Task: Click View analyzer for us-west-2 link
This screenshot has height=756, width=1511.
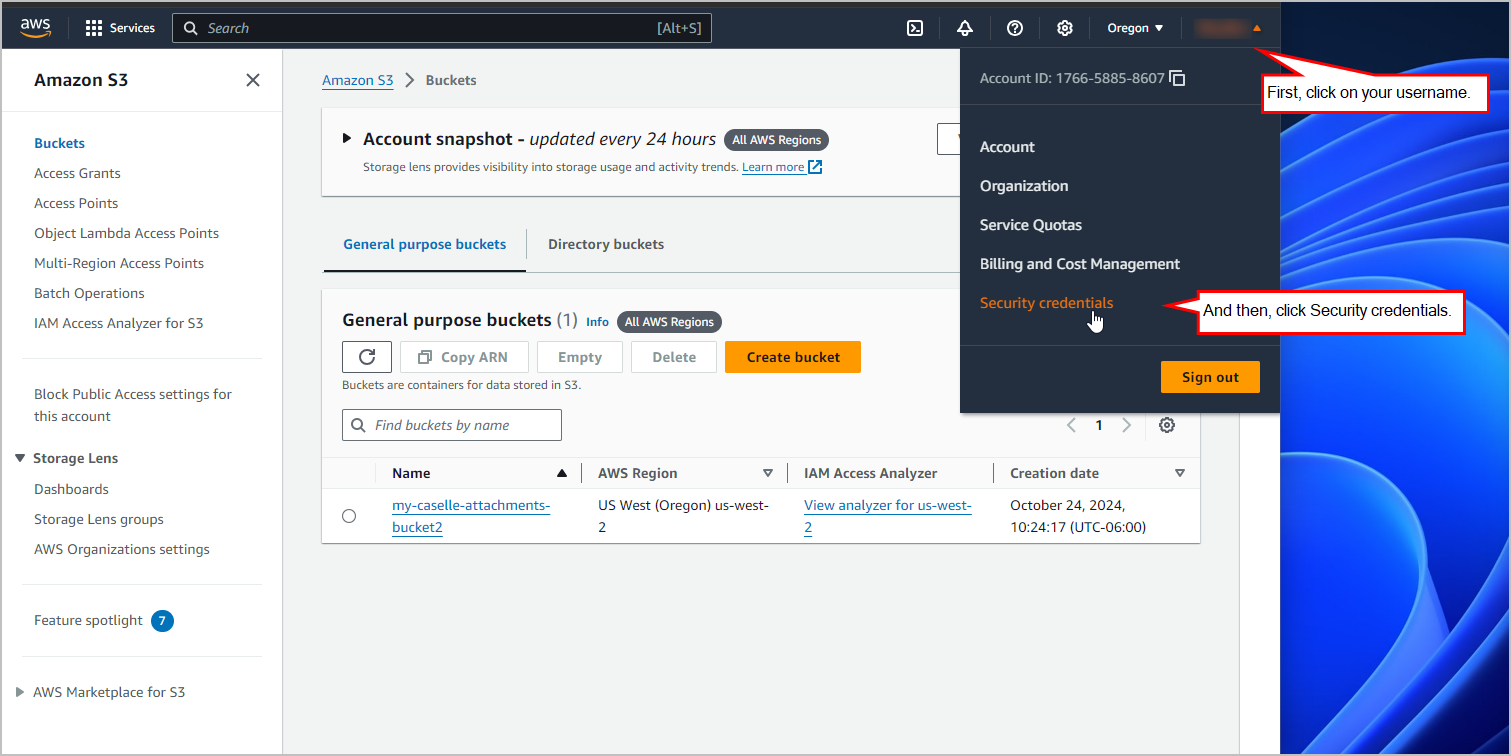Action: click(x=888, y=516)
